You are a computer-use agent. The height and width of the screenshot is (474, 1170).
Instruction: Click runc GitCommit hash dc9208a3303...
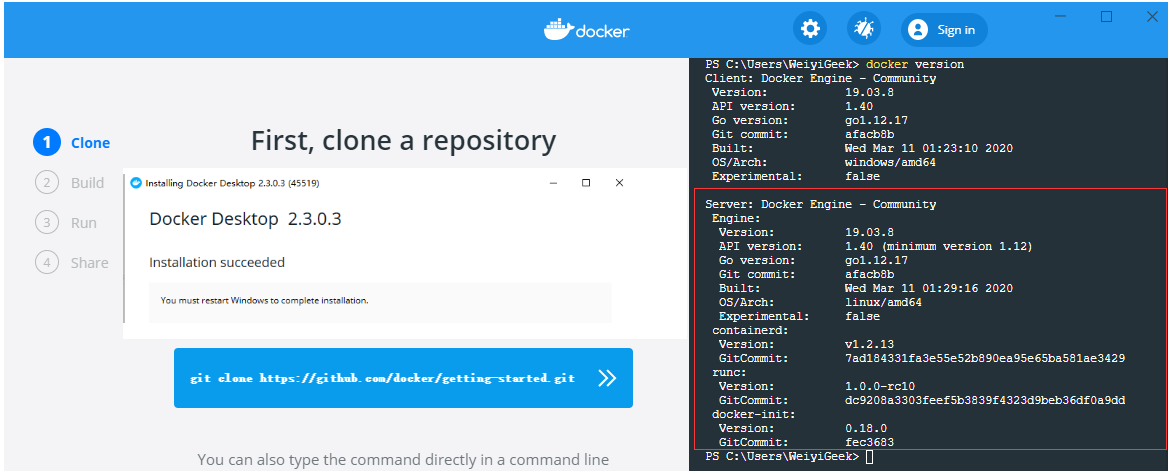[x=985, y=400]
